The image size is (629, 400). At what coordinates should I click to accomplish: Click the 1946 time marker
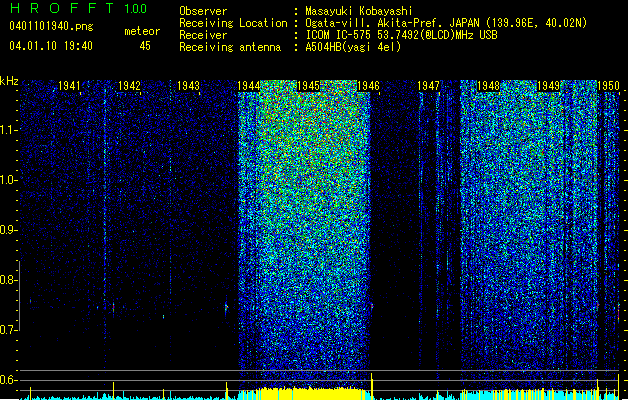[x=368, y=86]
